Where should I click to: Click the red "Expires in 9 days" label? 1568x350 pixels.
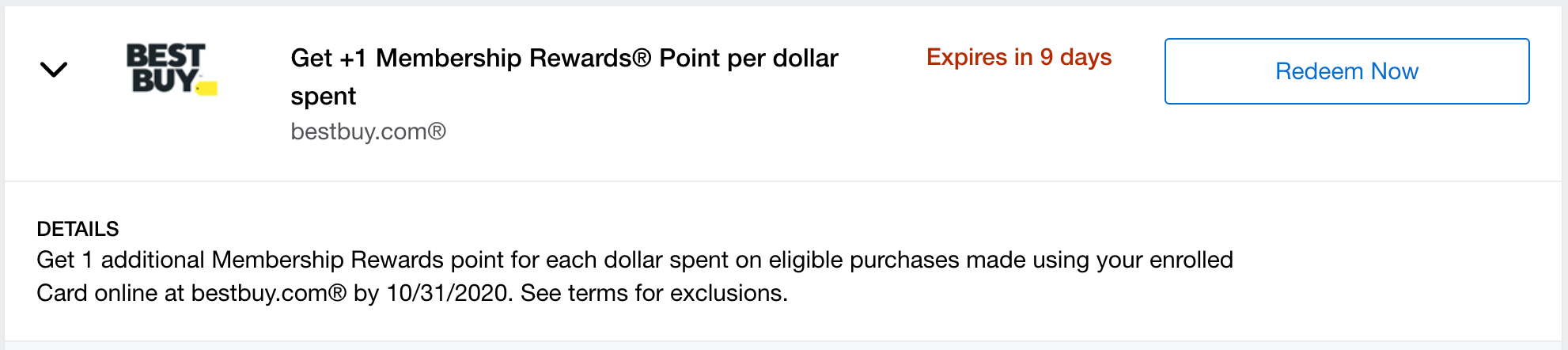[1019, 57]
